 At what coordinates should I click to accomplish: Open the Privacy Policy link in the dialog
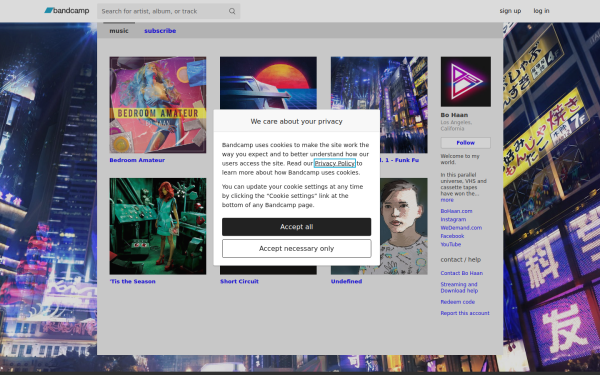click(335, 163)
